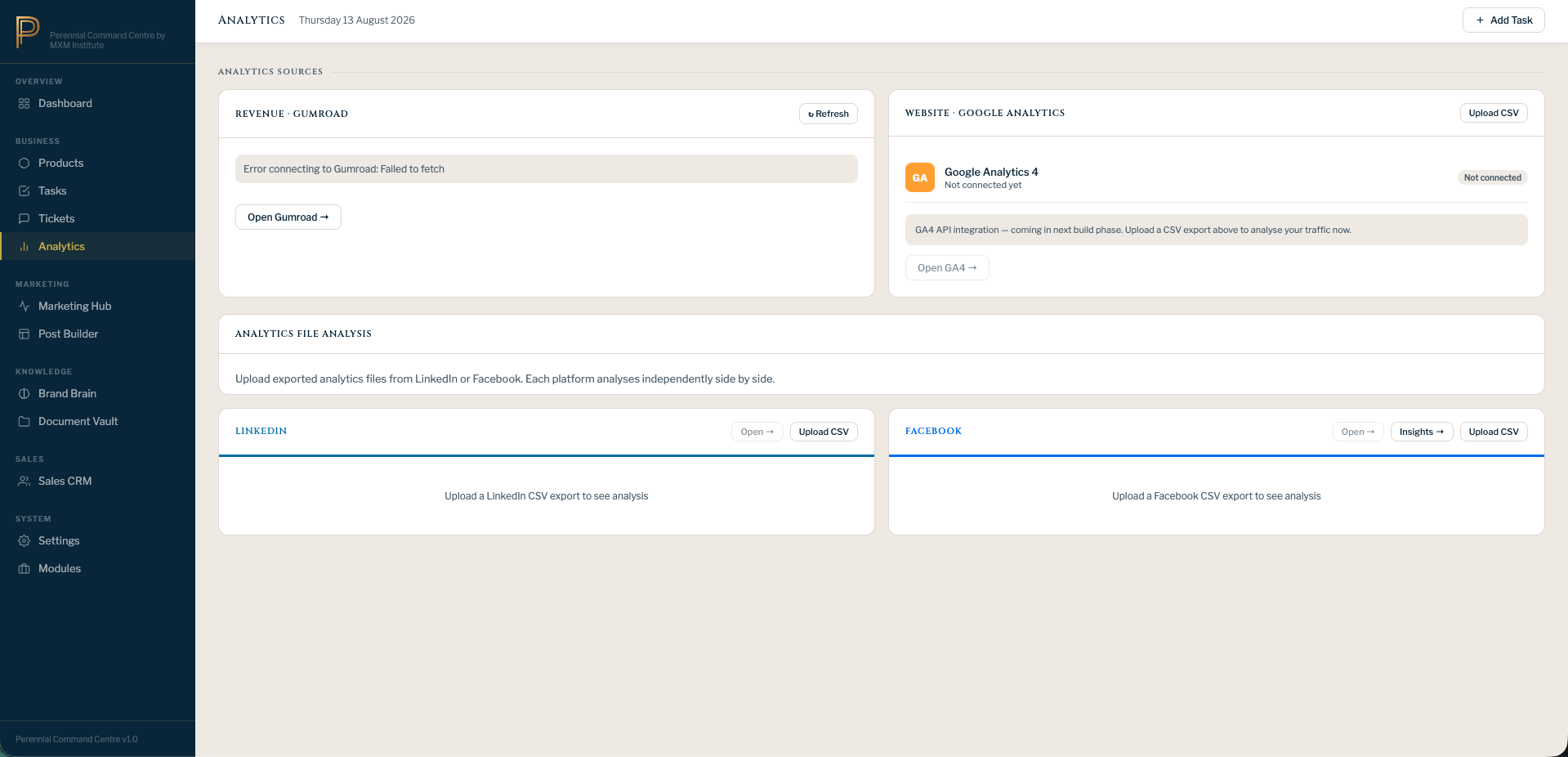The image size is (1568, 757).
Task: Click the 'Google Analytics 4' title text
Action: (x=991, y=172)
